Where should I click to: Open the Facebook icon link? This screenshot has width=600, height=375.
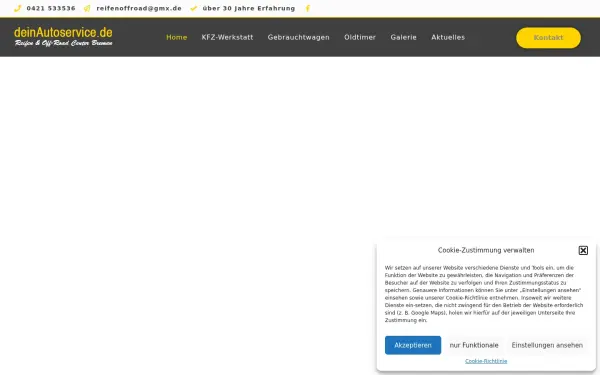(308, 8)
